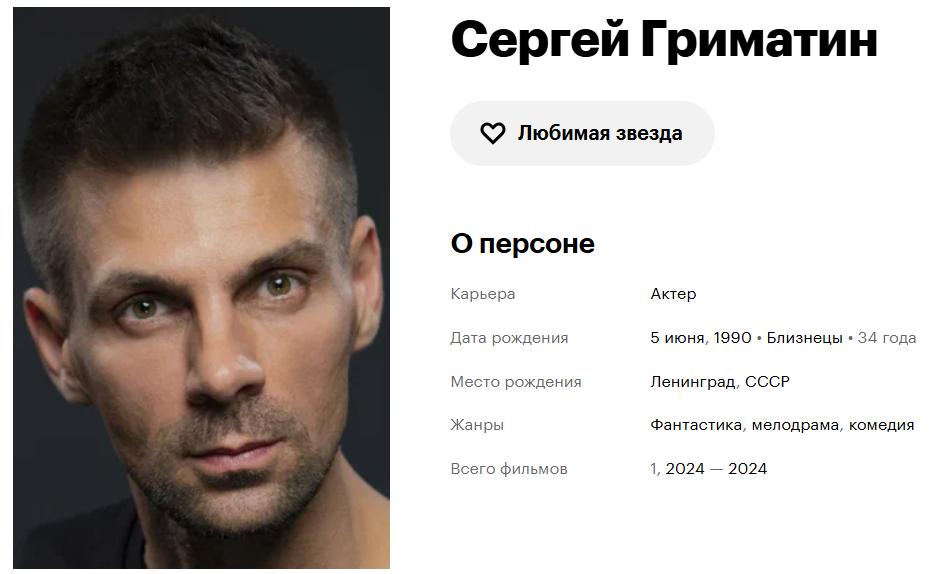The height and width of the screenshot is (574, 936).
Task: Open the actor's profile photo
Action: (x=201, y=288)
